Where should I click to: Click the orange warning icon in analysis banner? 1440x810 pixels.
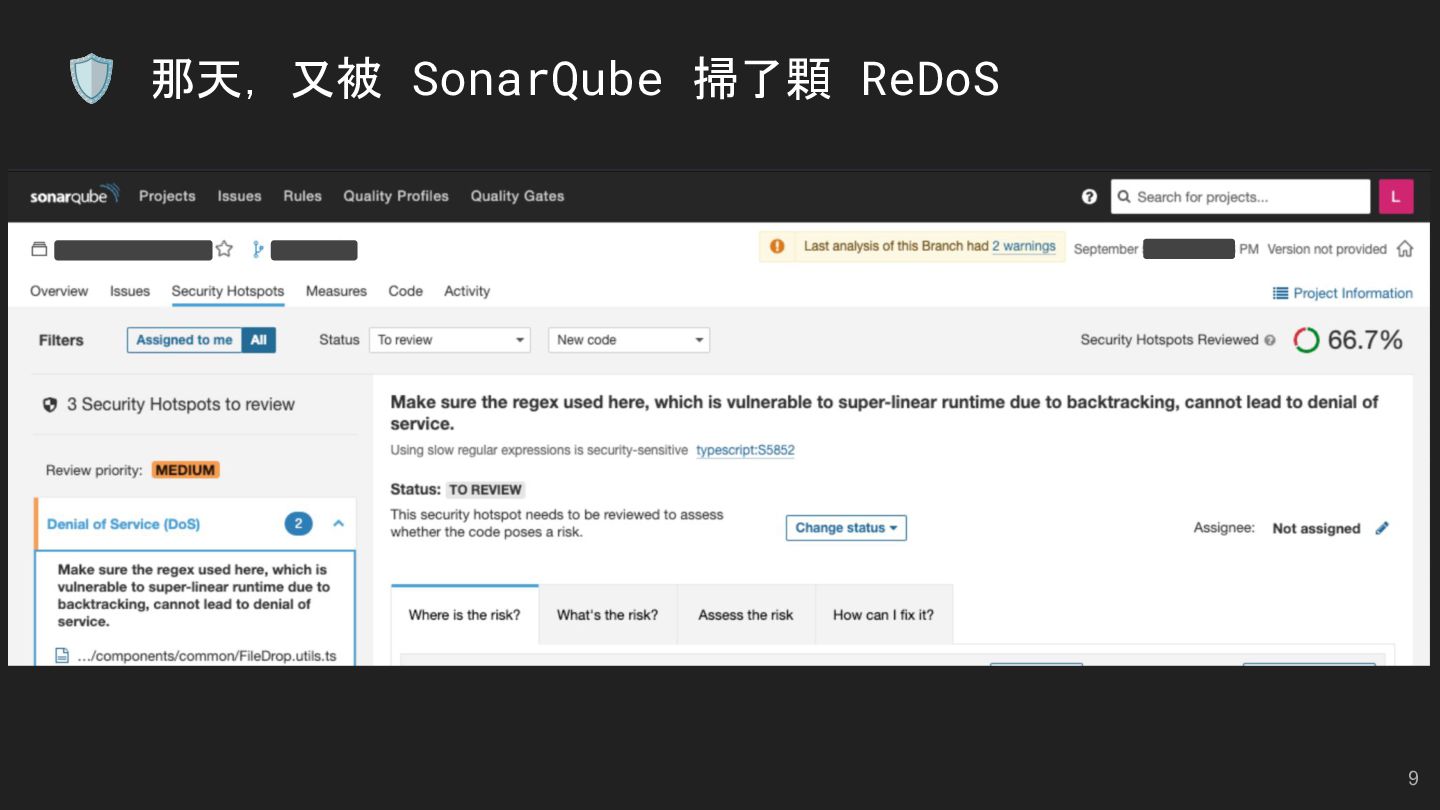pyautogui.click(x=777, y=246)
